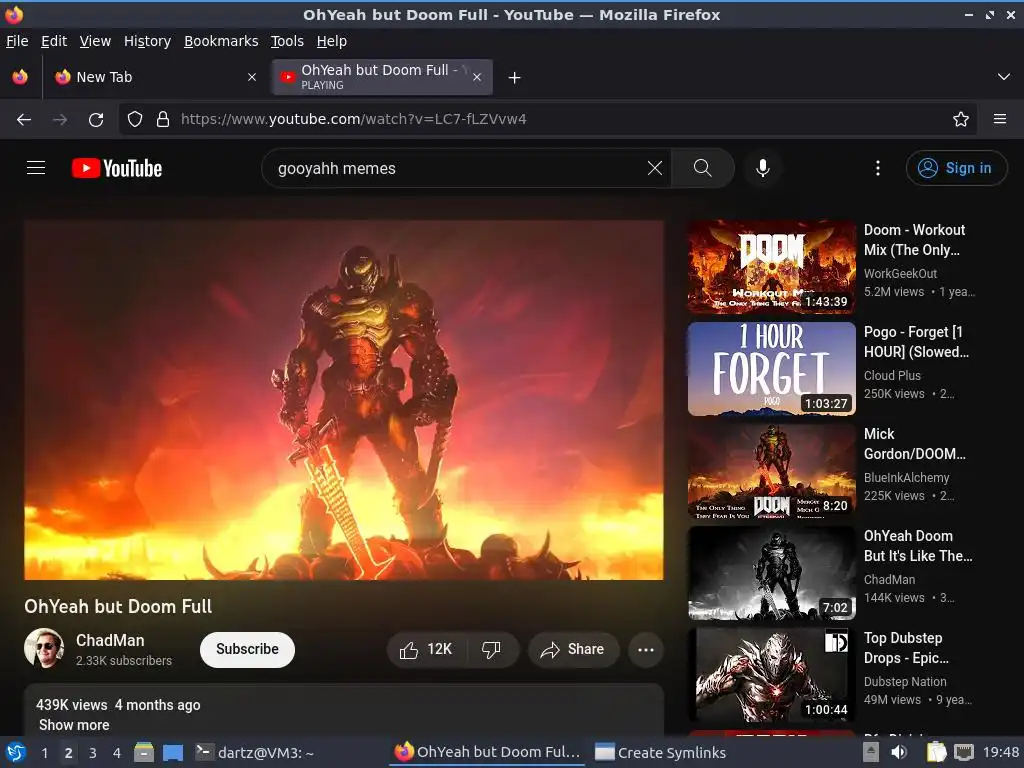Screen dimensions: 1024x768
Task: Open a new tab with plus button
Action: (515, 78)
